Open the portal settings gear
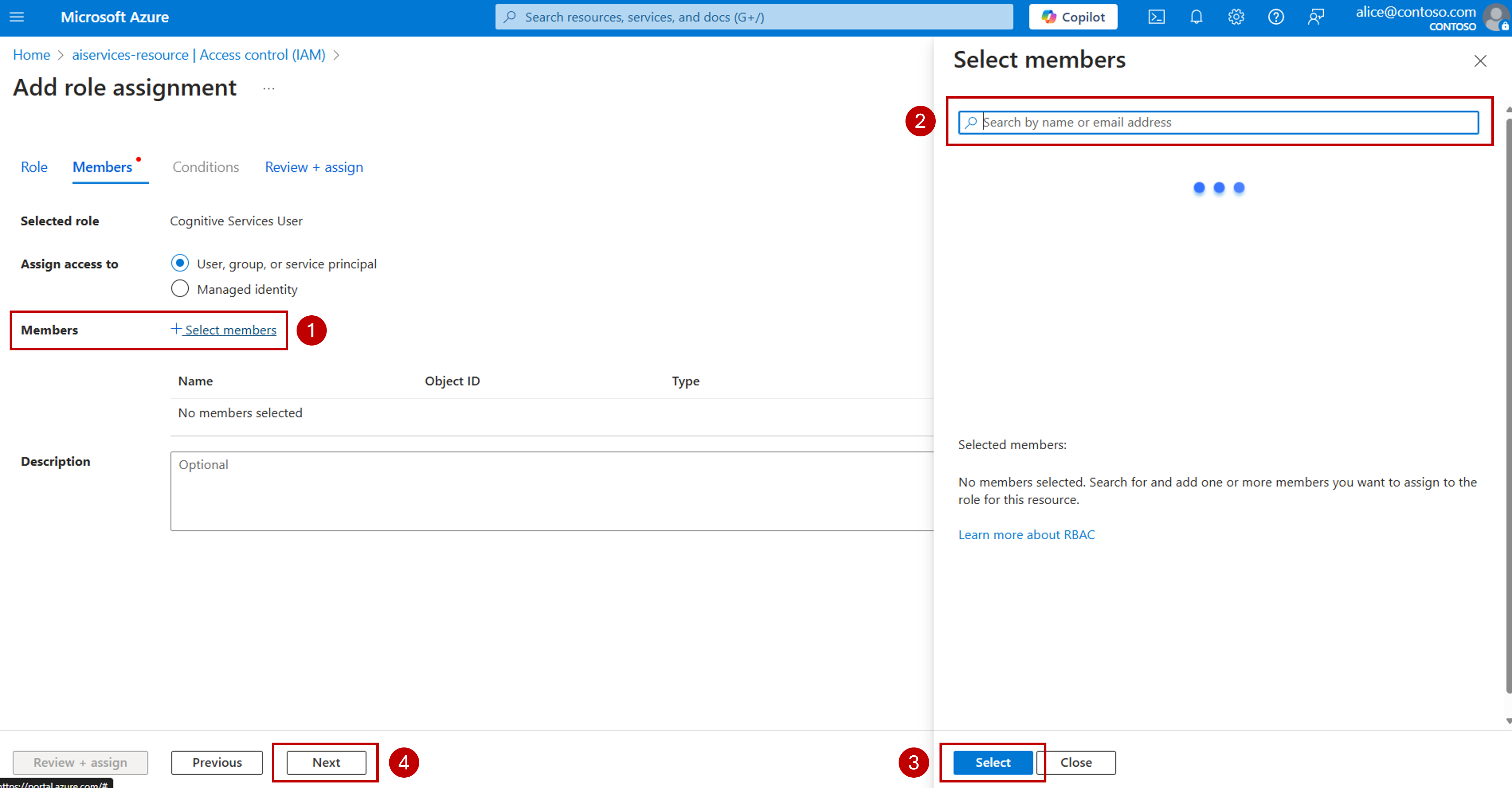1512x789 pixels. point(1235,17)
